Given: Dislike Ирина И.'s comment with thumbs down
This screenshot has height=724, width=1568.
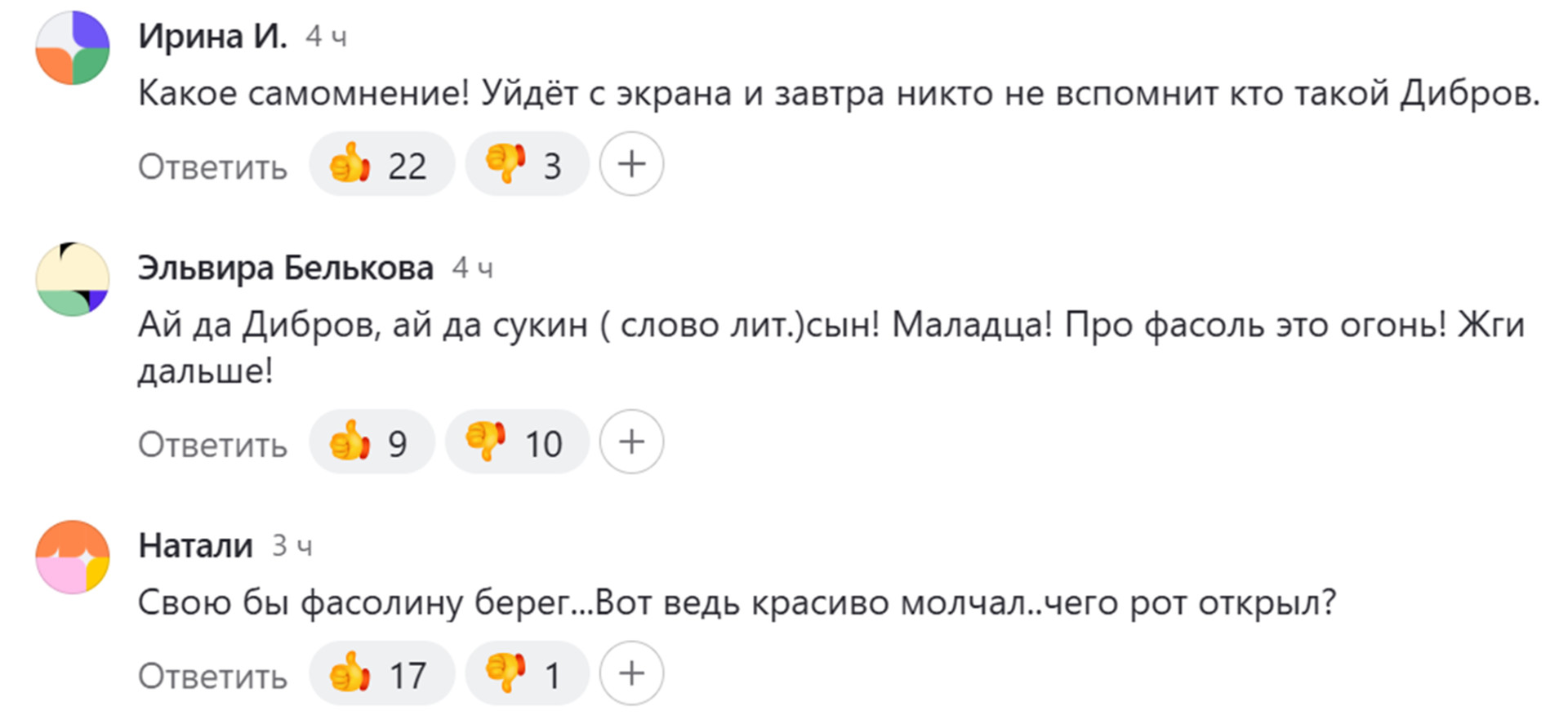Looking at the screenshot, I should [x=526, y=165].
